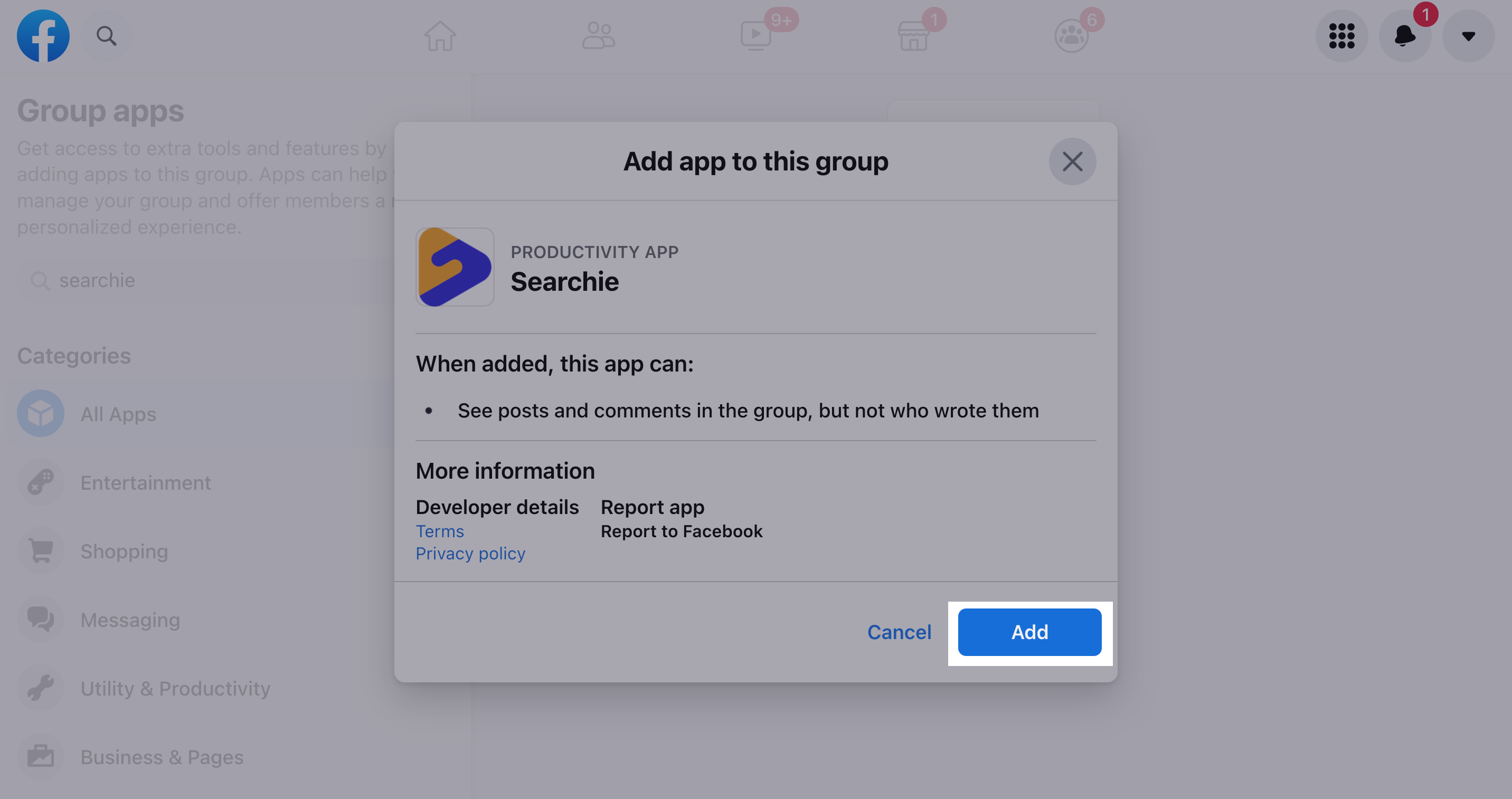1512x799 pixels.
Task: Click Report to Facebook
Action: pos(682,531)
